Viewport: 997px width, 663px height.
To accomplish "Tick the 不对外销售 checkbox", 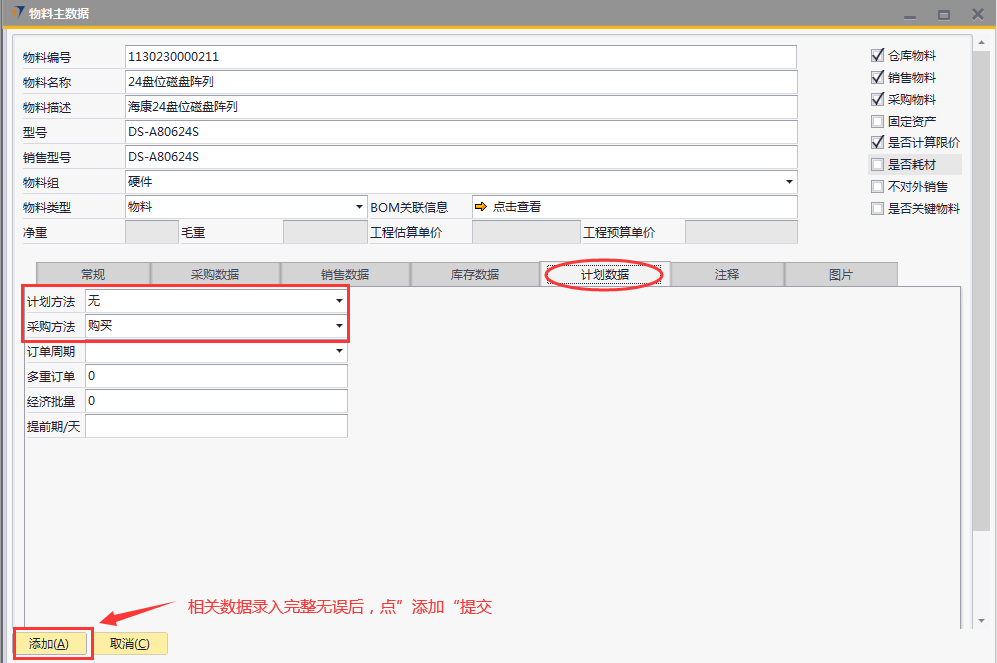I will click(x=877, y=187).
